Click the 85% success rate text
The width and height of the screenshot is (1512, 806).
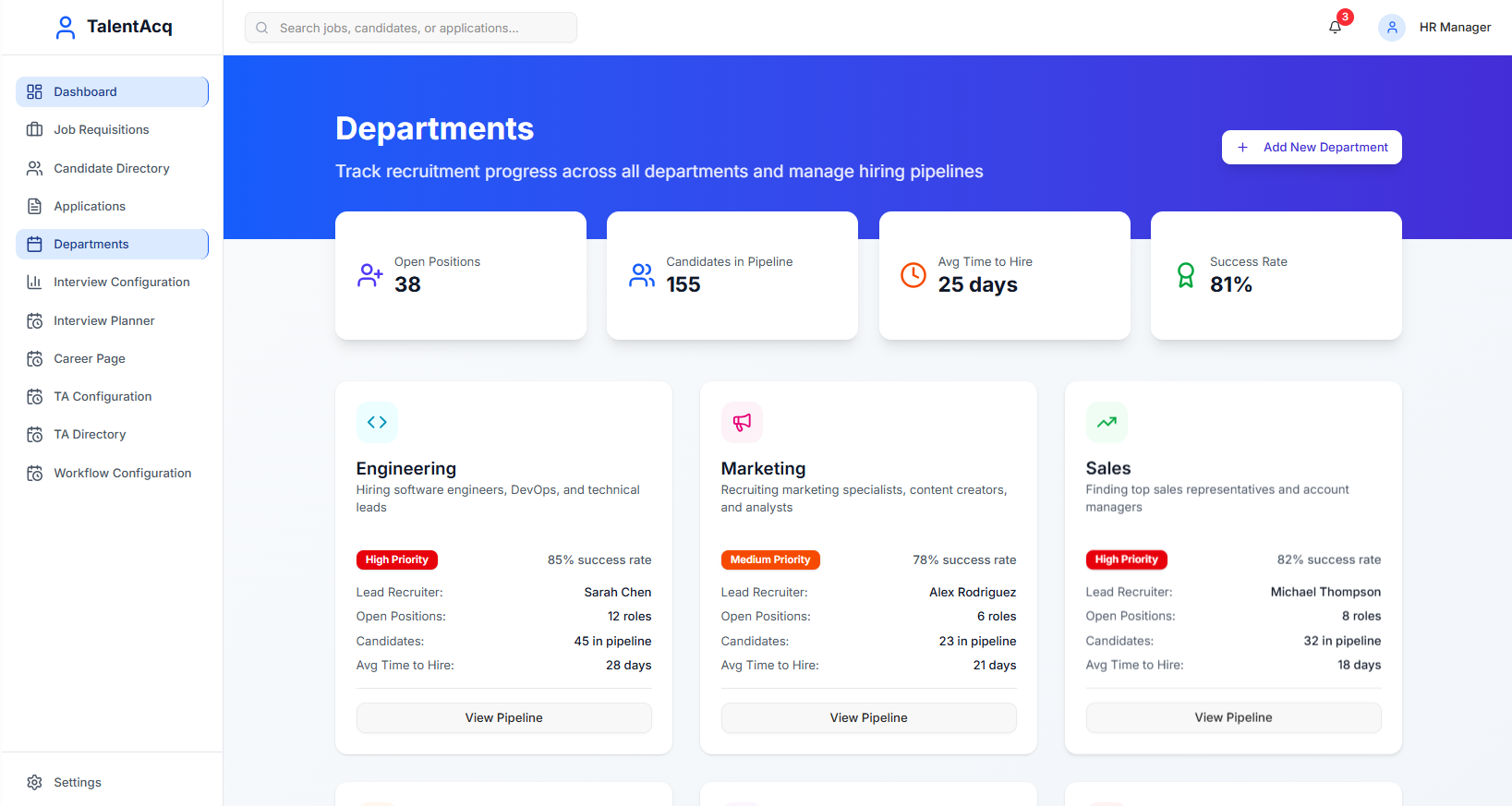click(x=599, y=559)
